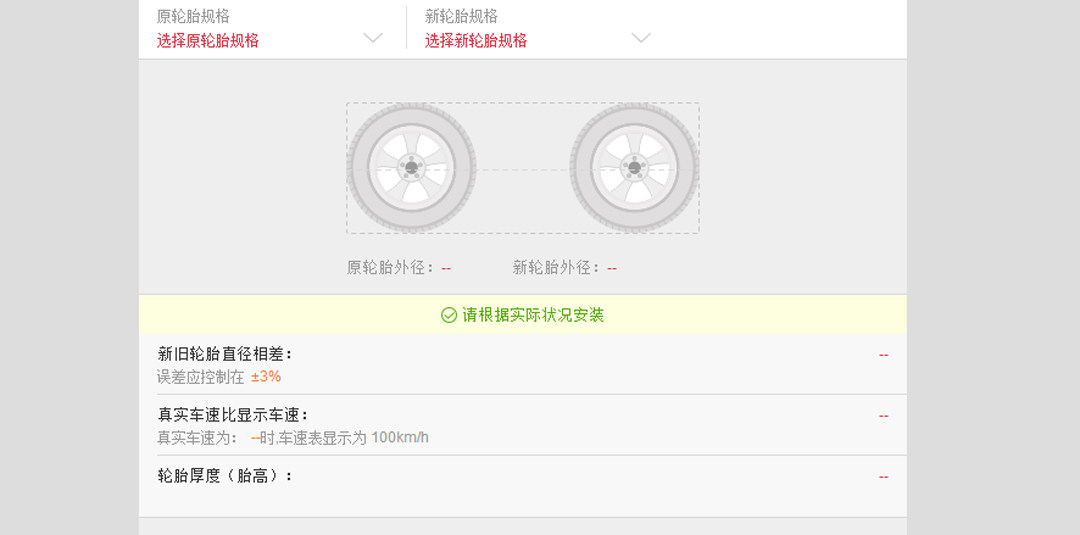
Task: Click the 原轮胎外径 label
Action: pos(391,268)
